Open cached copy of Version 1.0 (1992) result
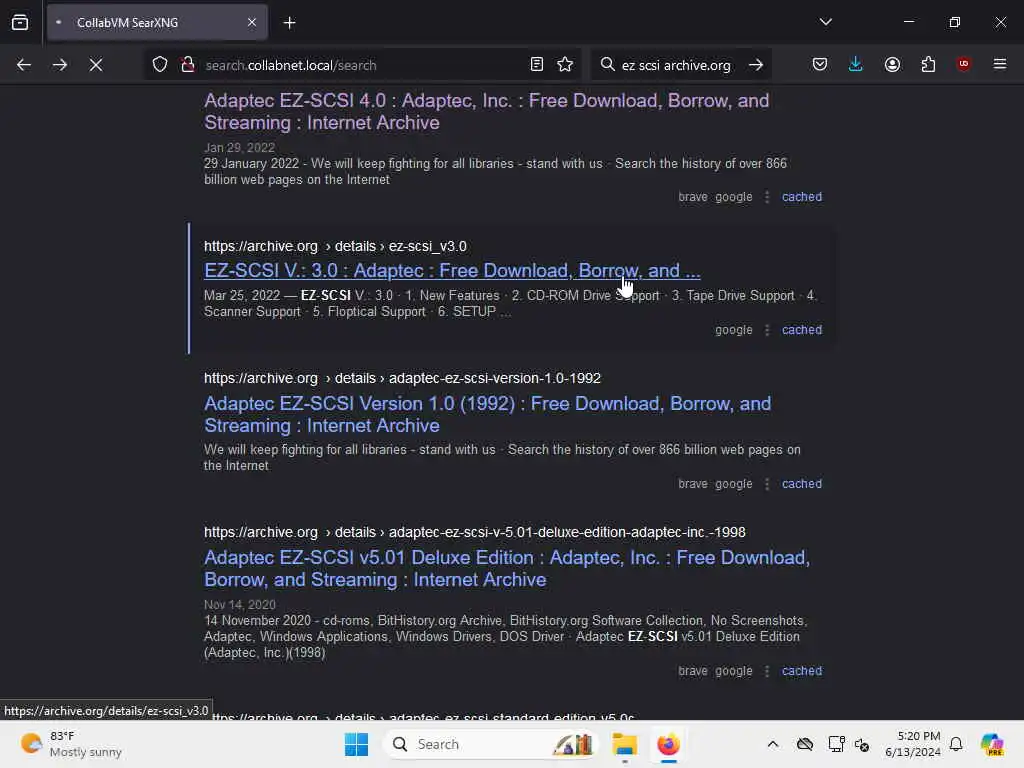The height and width of the screenshot is (768, 1024). click(x=801, y=484)
